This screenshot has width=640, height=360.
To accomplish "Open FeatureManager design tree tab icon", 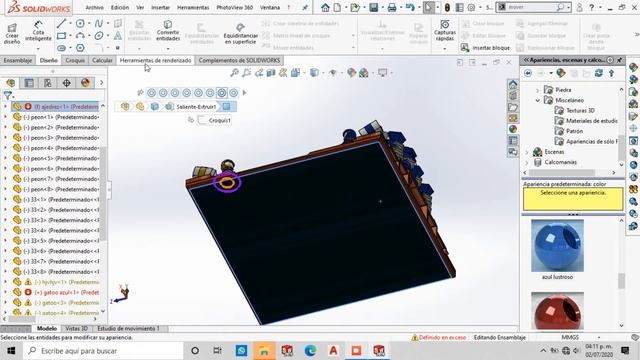I will 11,83.
